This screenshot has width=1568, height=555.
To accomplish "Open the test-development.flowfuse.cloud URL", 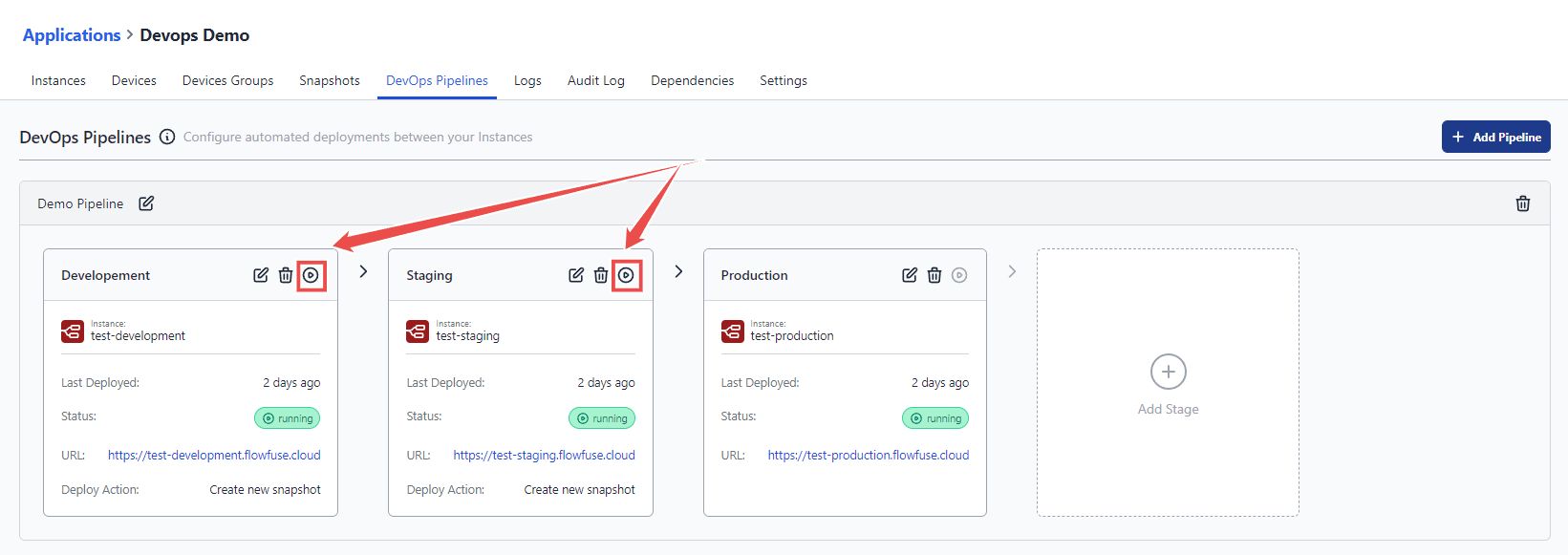I will click(214, 456).
